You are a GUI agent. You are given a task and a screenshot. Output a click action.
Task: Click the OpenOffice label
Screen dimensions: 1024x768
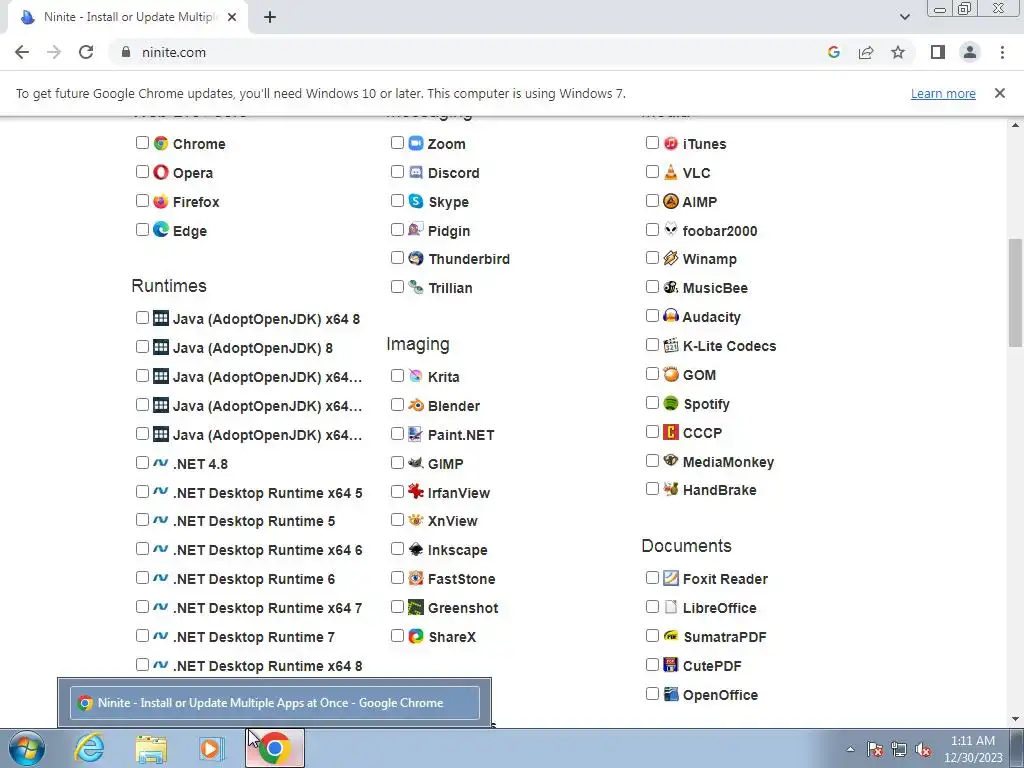(x=720, y=695)
